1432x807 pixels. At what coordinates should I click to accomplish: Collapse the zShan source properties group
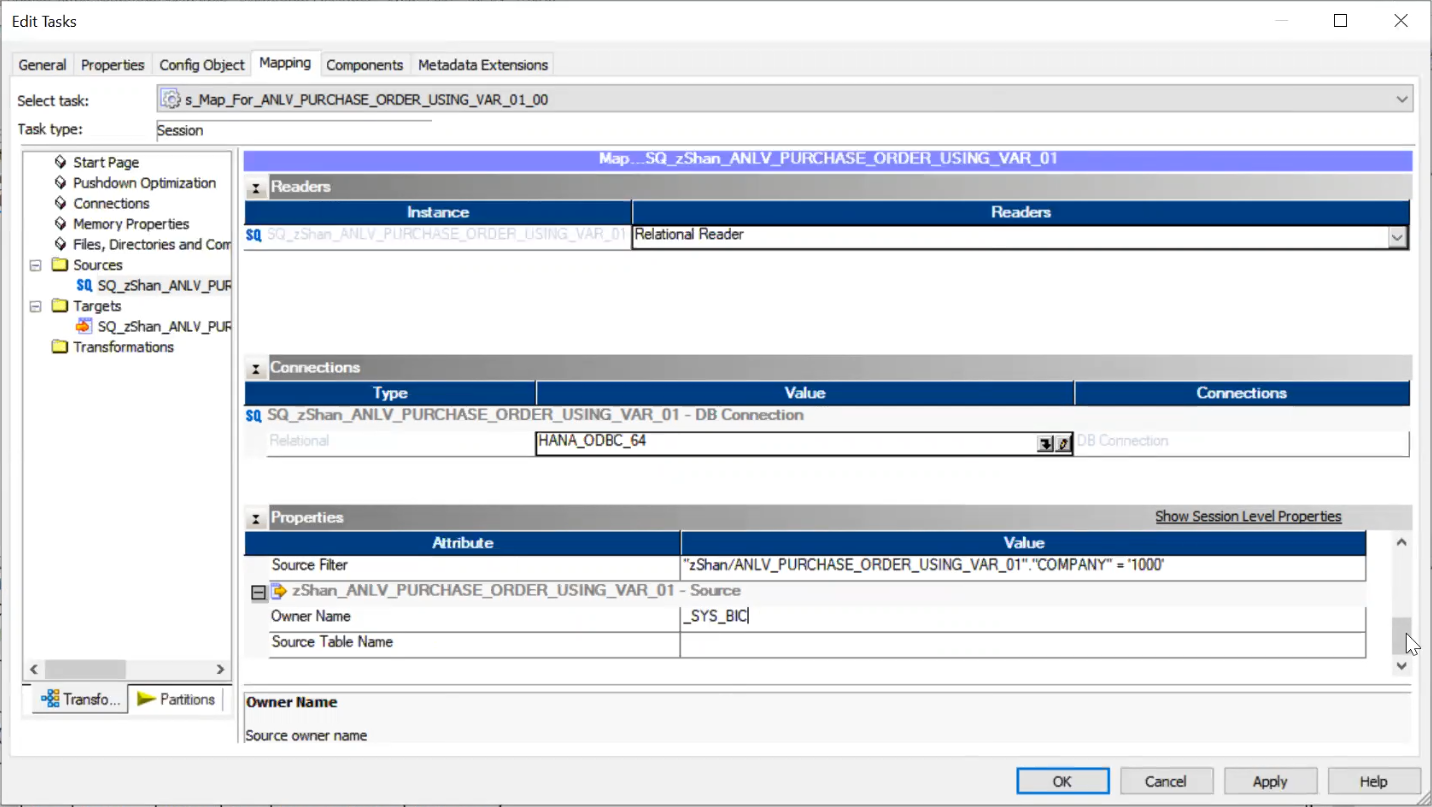(x=258, y=592)
